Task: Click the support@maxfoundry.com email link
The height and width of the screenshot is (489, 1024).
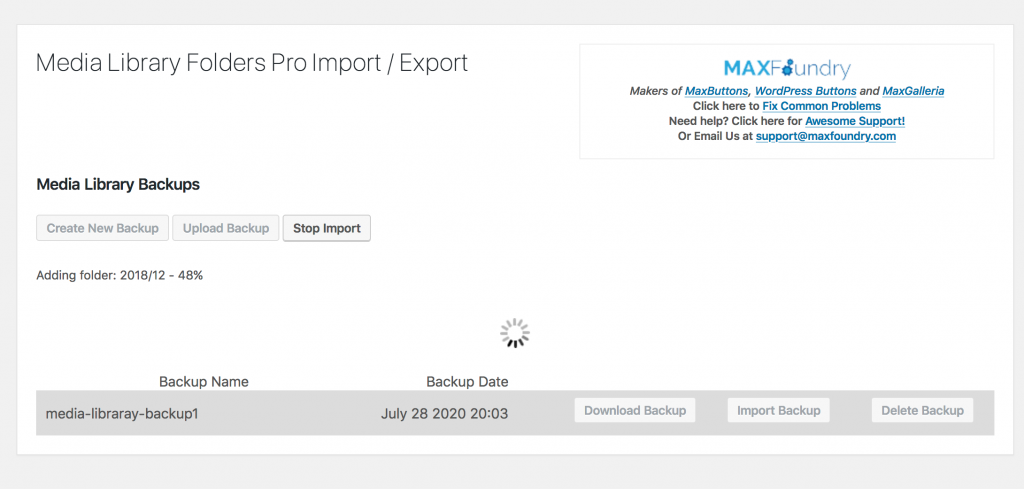Action: coord(825,136)
